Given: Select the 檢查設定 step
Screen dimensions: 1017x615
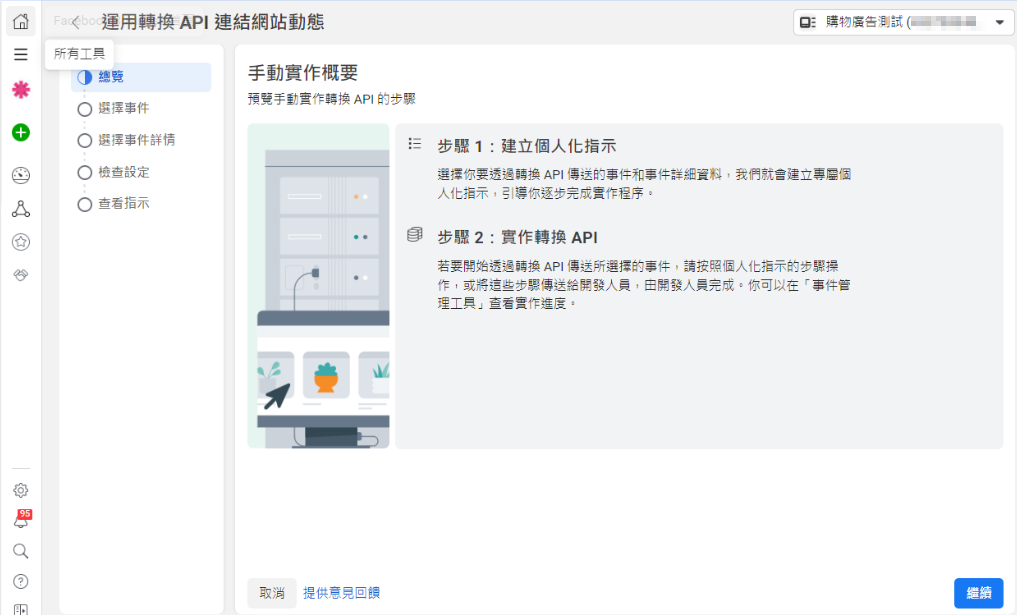Looking at the screenshot, I should [123, 172].
